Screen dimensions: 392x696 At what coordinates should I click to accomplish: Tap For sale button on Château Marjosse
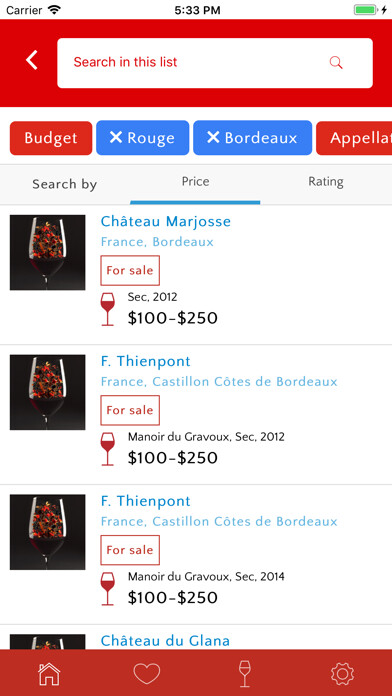[x=130, y=270]
